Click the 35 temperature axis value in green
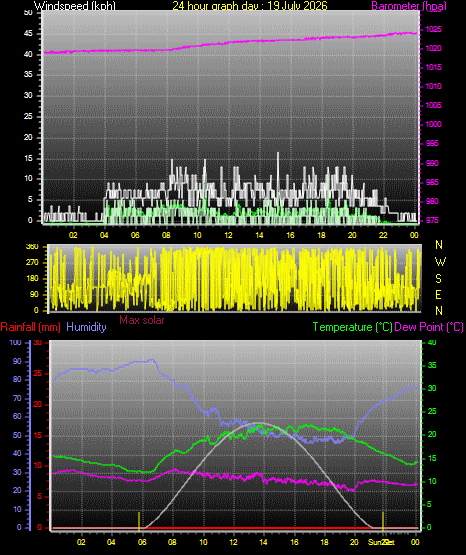466x555 pixels. [x=432, y=366]
